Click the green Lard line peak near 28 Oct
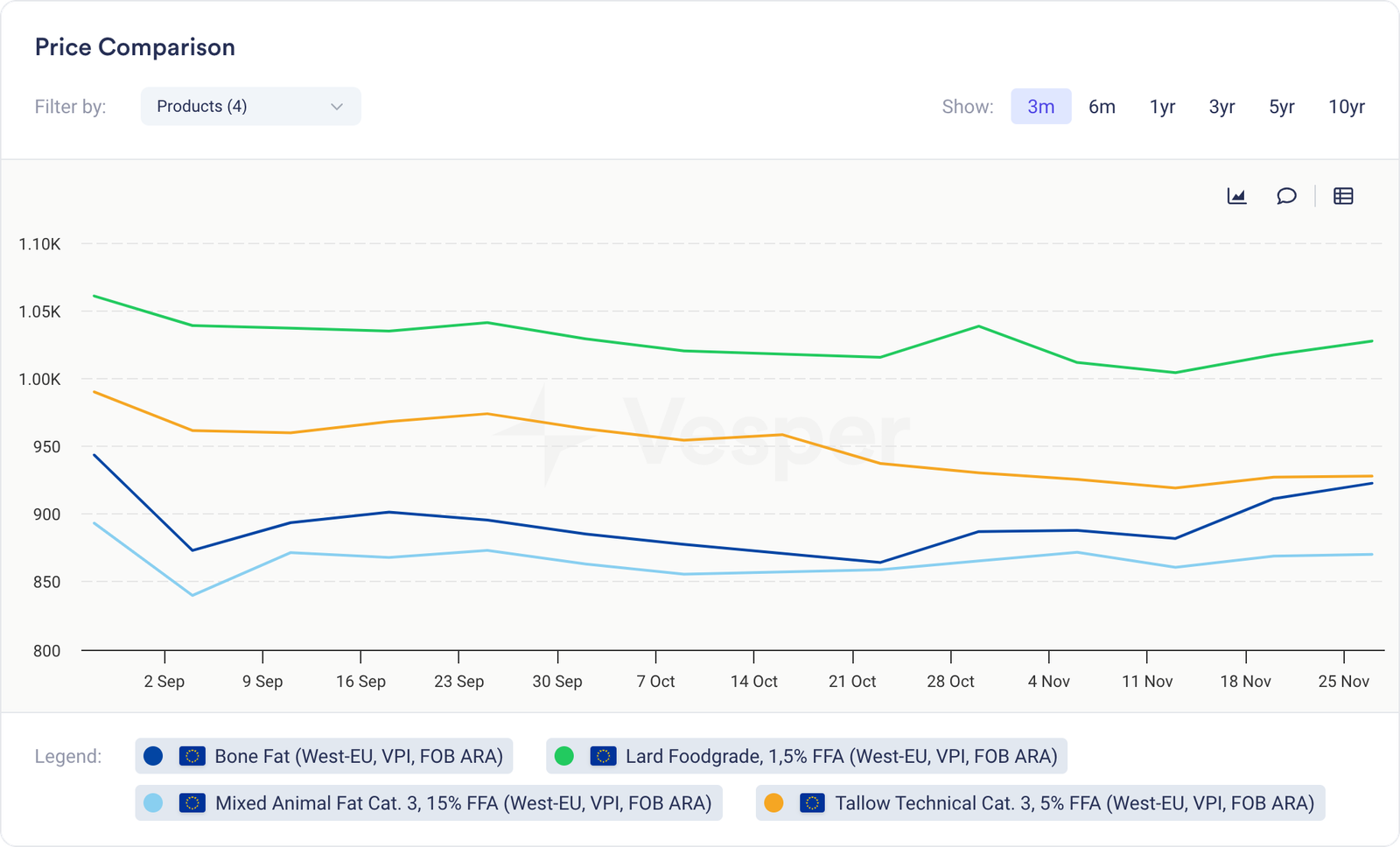 (x=978, y=326)
